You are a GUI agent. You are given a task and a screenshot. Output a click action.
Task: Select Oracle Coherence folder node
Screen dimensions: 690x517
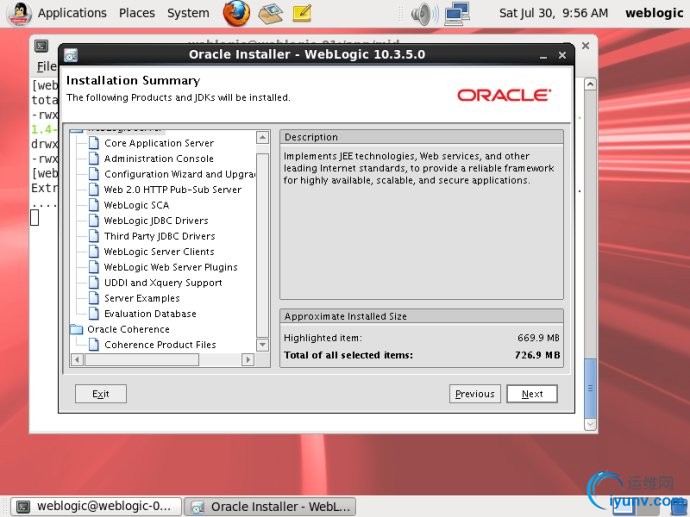(x=128, y=329)
